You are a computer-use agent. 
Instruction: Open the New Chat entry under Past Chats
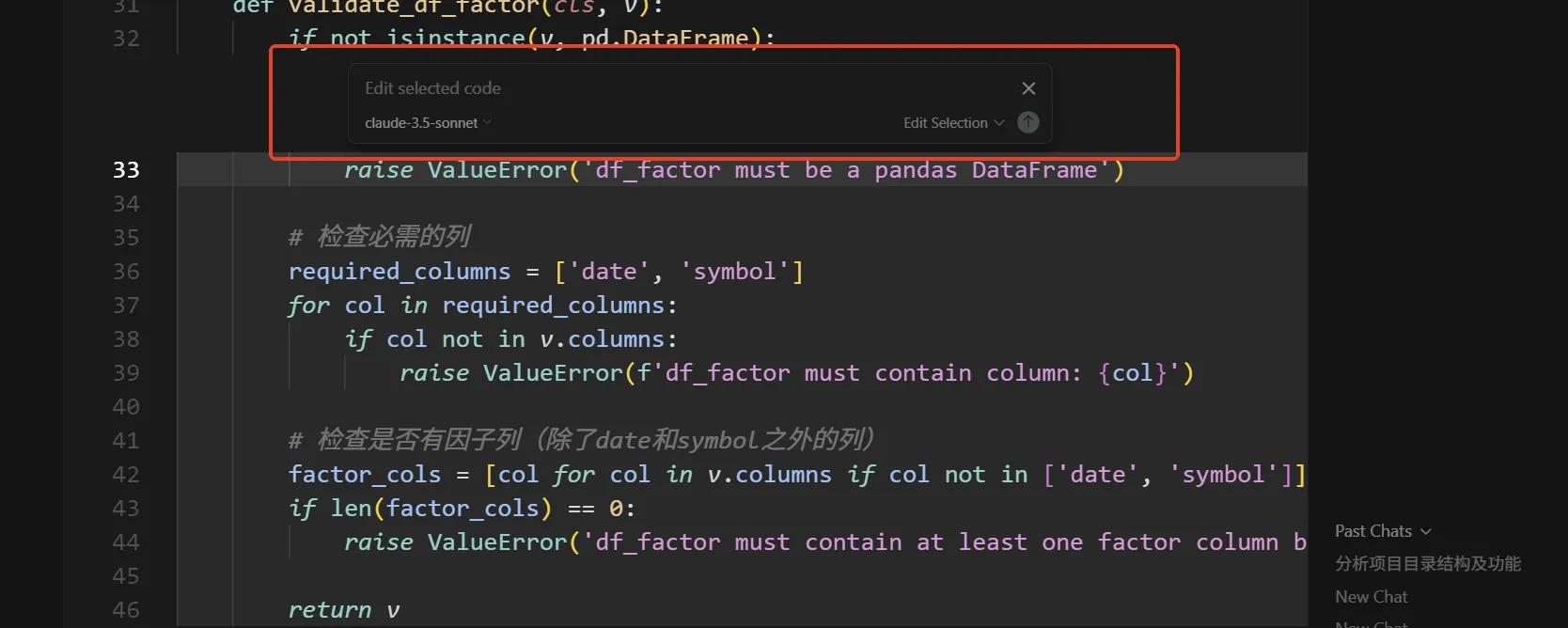pos(1372,597)
